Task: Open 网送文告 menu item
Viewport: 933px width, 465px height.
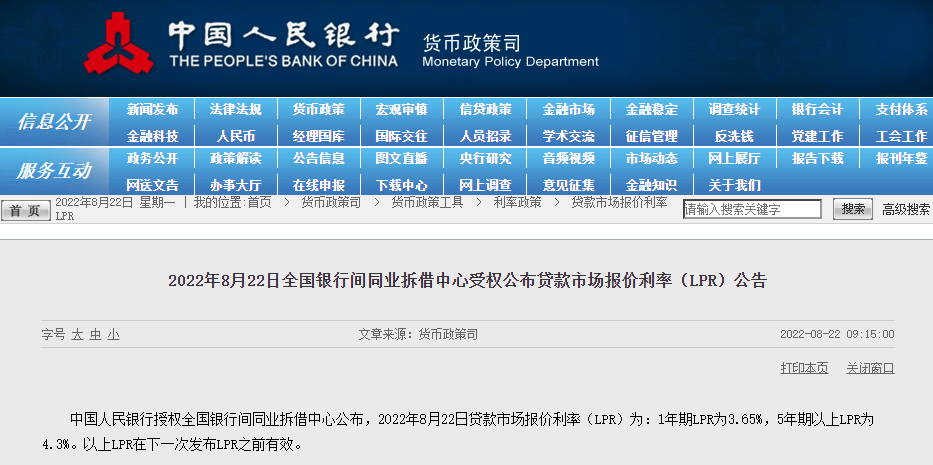Action: (x=152, y=185)
